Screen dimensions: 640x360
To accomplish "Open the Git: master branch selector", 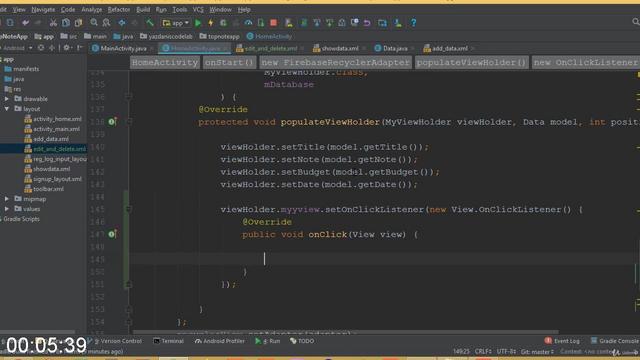I will (537, 351).
